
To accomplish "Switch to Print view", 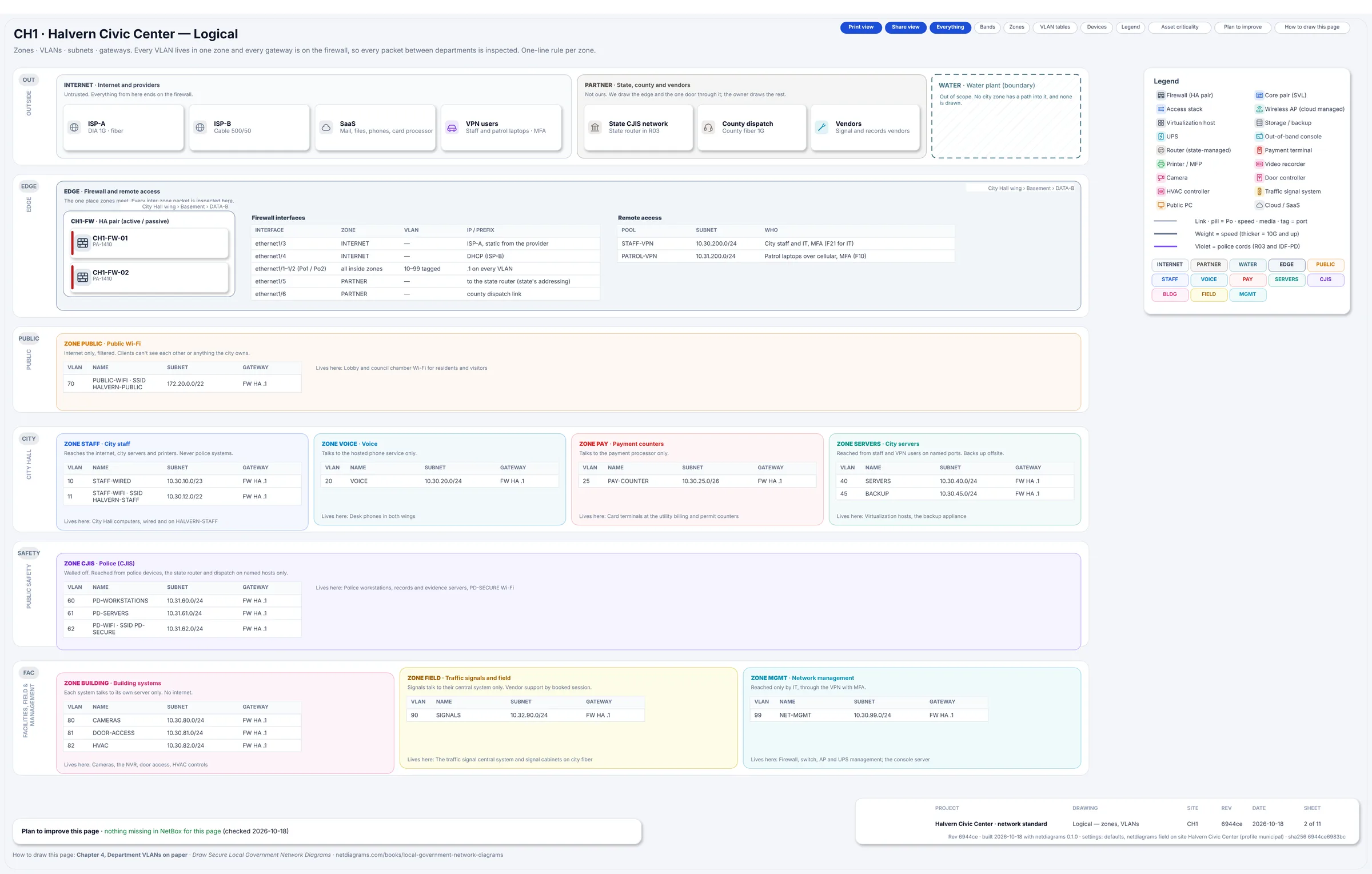I will 860,27.
